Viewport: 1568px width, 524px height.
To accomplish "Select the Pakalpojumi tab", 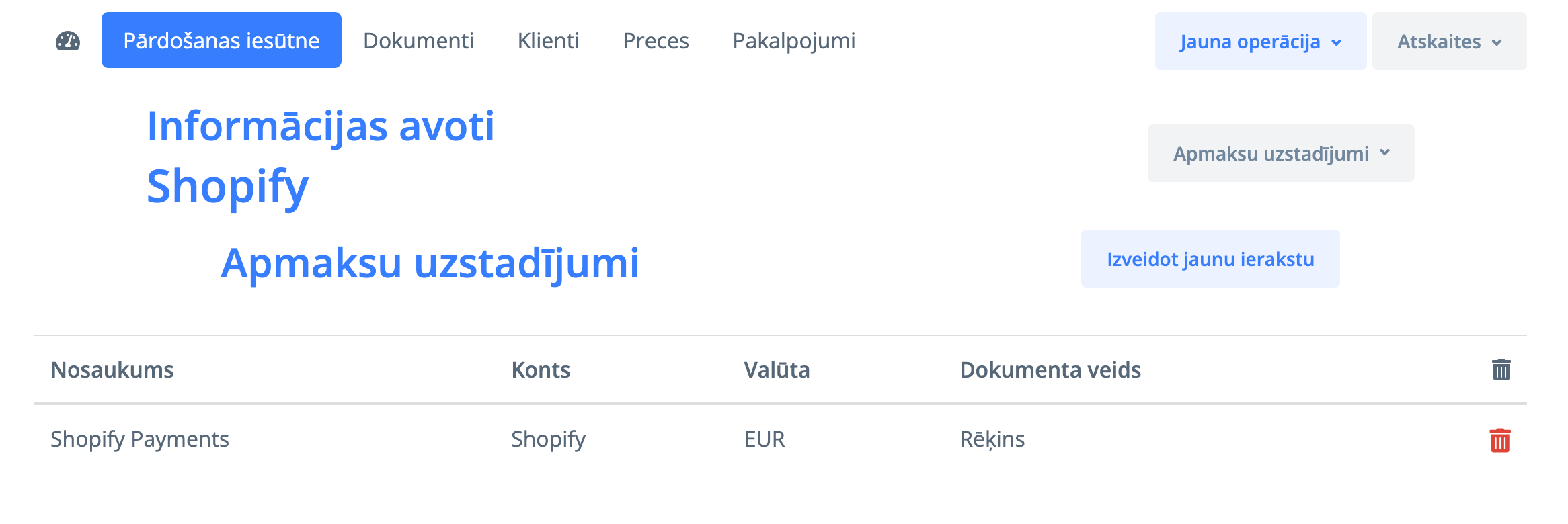I will [x=793, y=41].
